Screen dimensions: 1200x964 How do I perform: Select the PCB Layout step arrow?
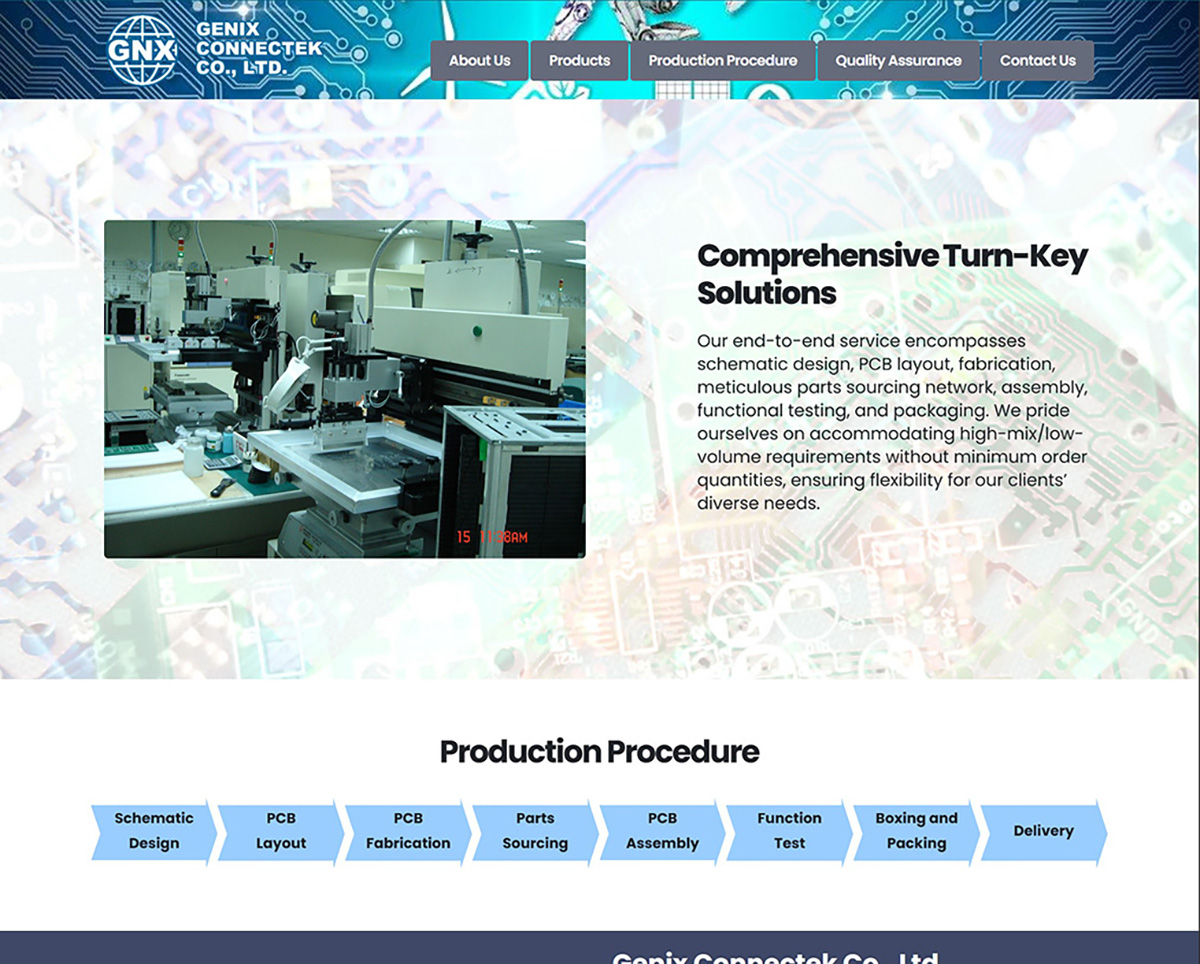click(281, 831)
